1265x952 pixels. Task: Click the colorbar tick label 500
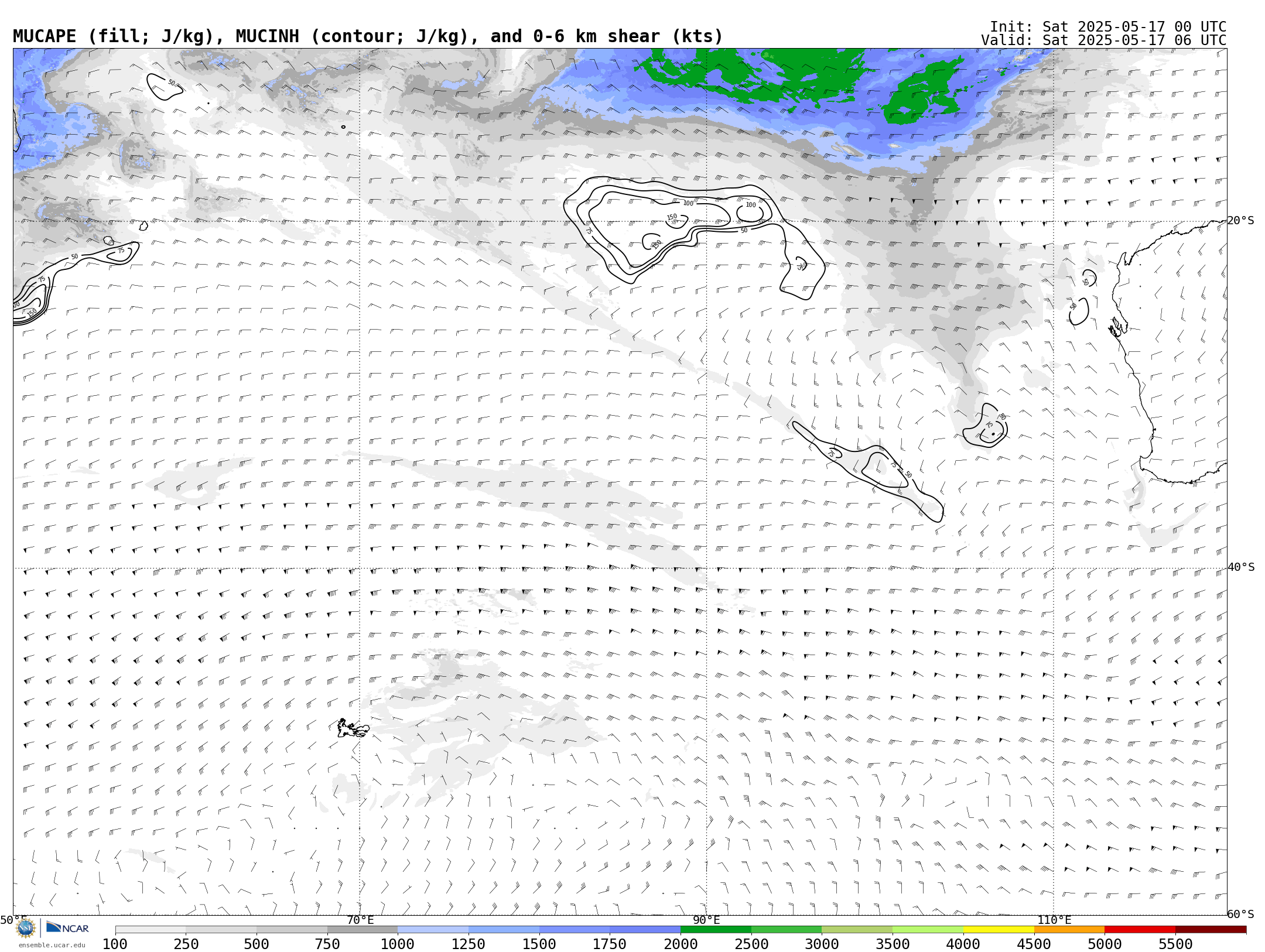257,944
